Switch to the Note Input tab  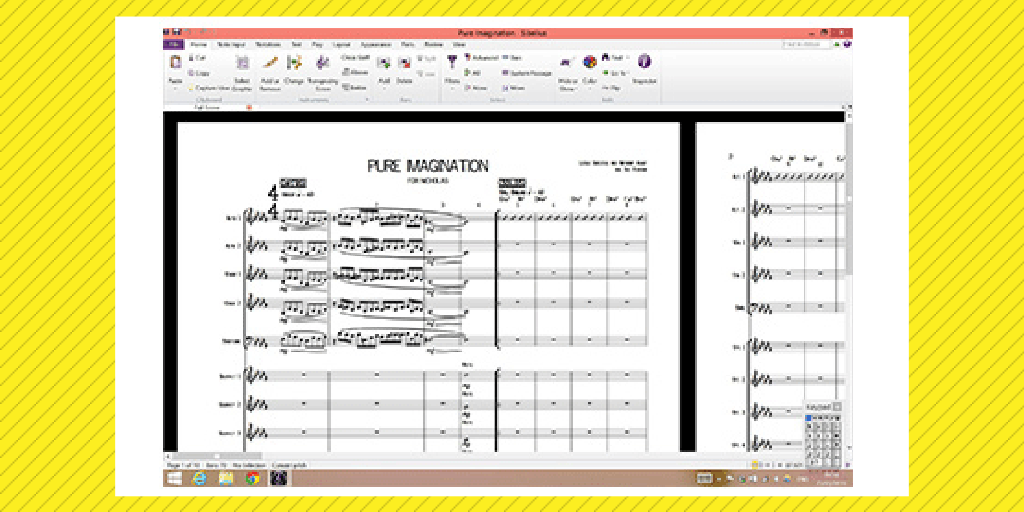(230, 44)
